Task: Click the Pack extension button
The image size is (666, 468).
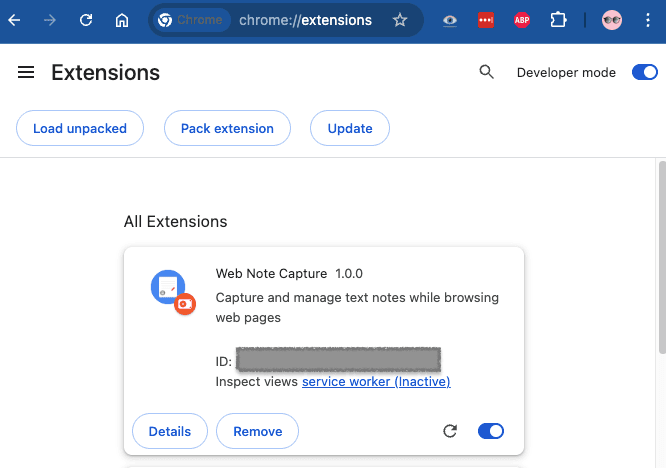Action: [x=227, y=128]
